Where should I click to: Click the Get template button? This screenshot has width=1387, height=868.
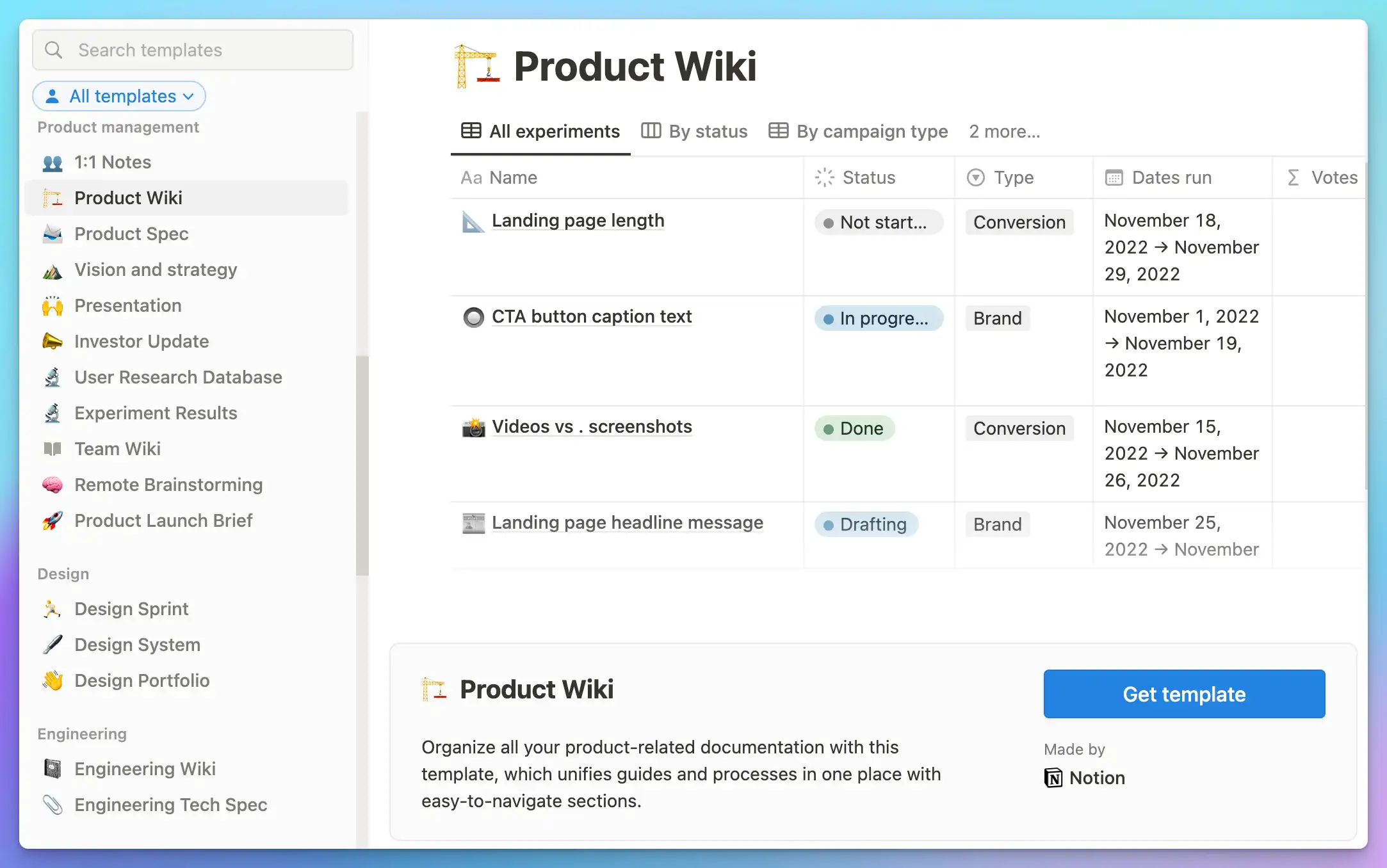pos(1184,694)
